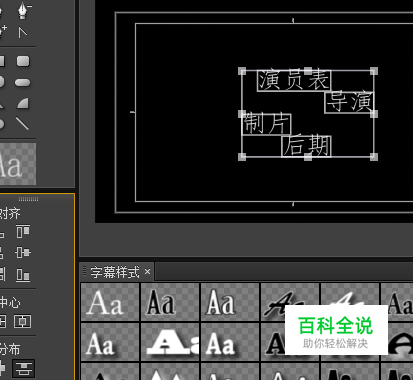
Task: Align selected objects to top edge
Action: pos(23,232)
